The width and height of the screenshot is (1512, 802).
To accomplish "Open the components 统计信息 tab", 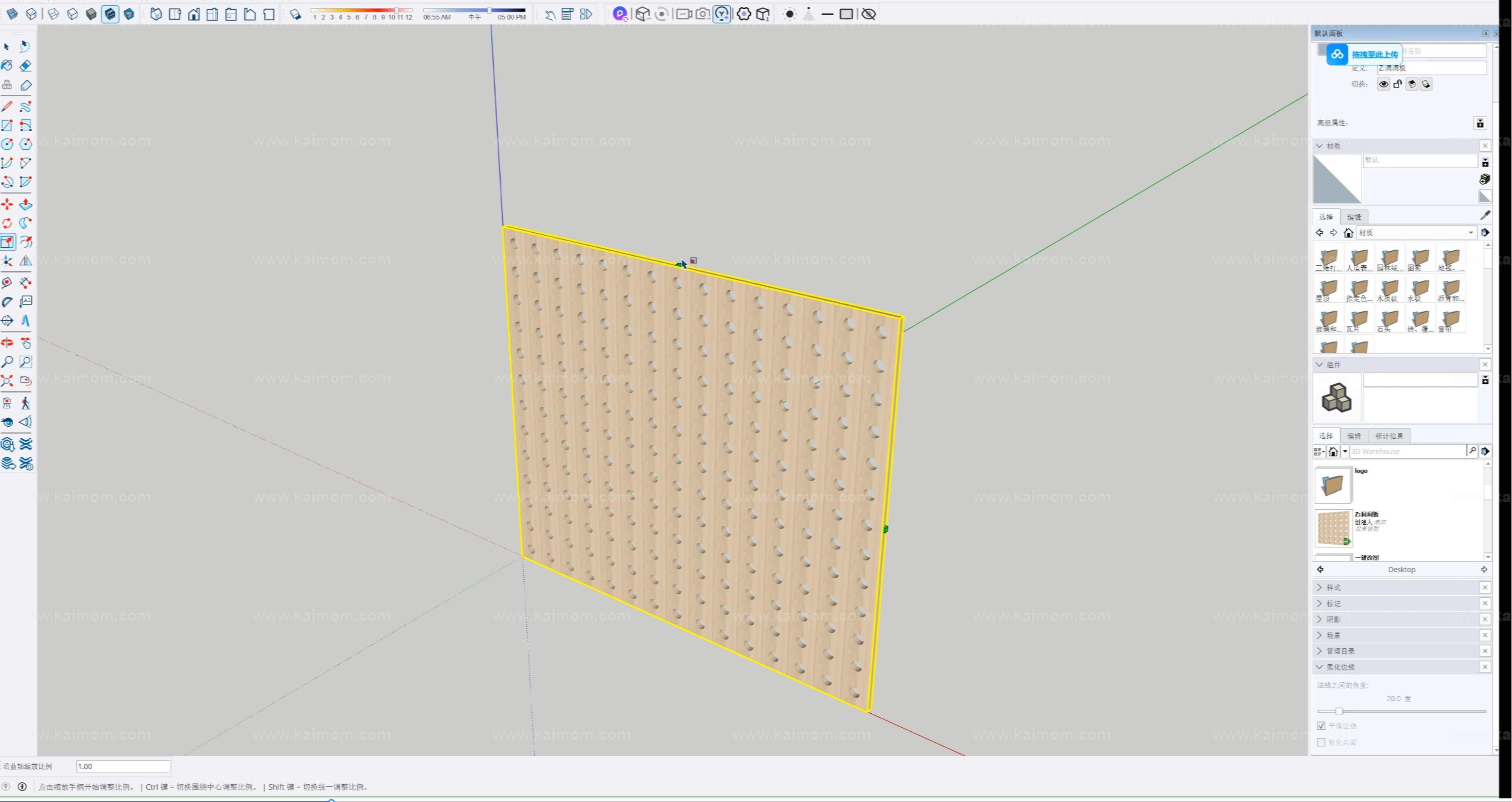I will pos(1389,436).
